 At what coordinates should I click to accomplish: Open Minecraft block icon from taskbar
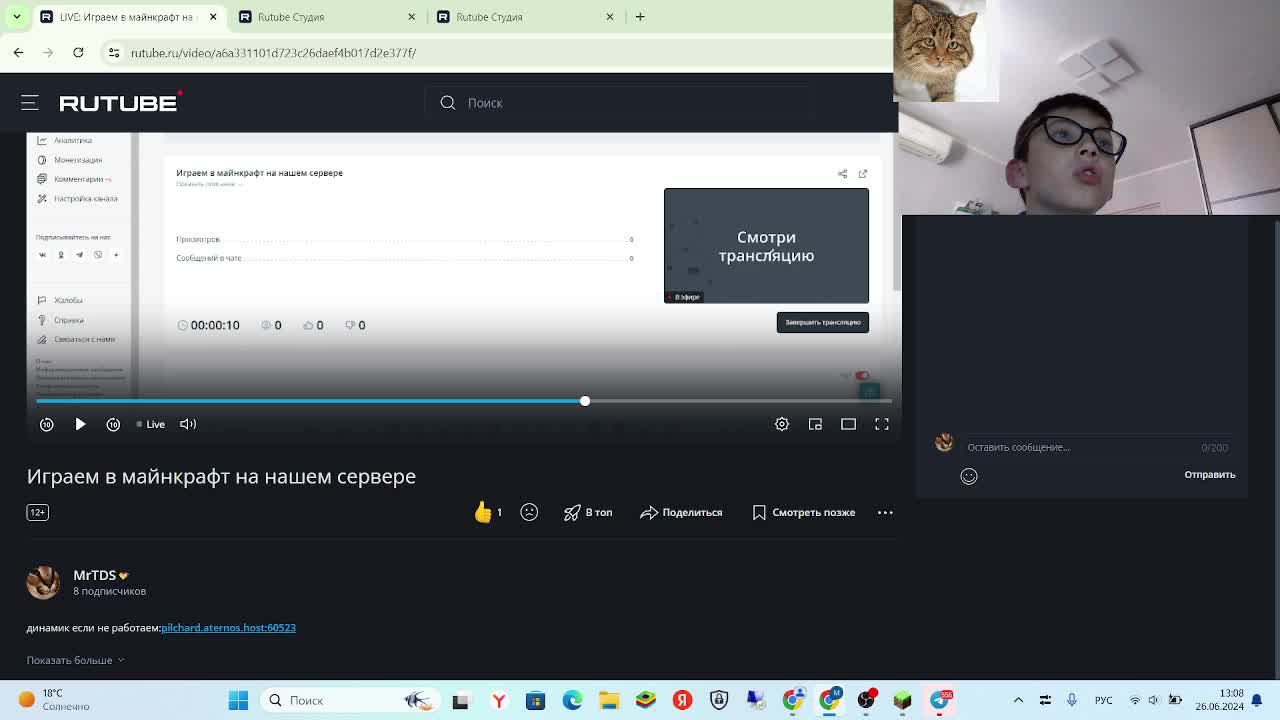tap(902, 700)
